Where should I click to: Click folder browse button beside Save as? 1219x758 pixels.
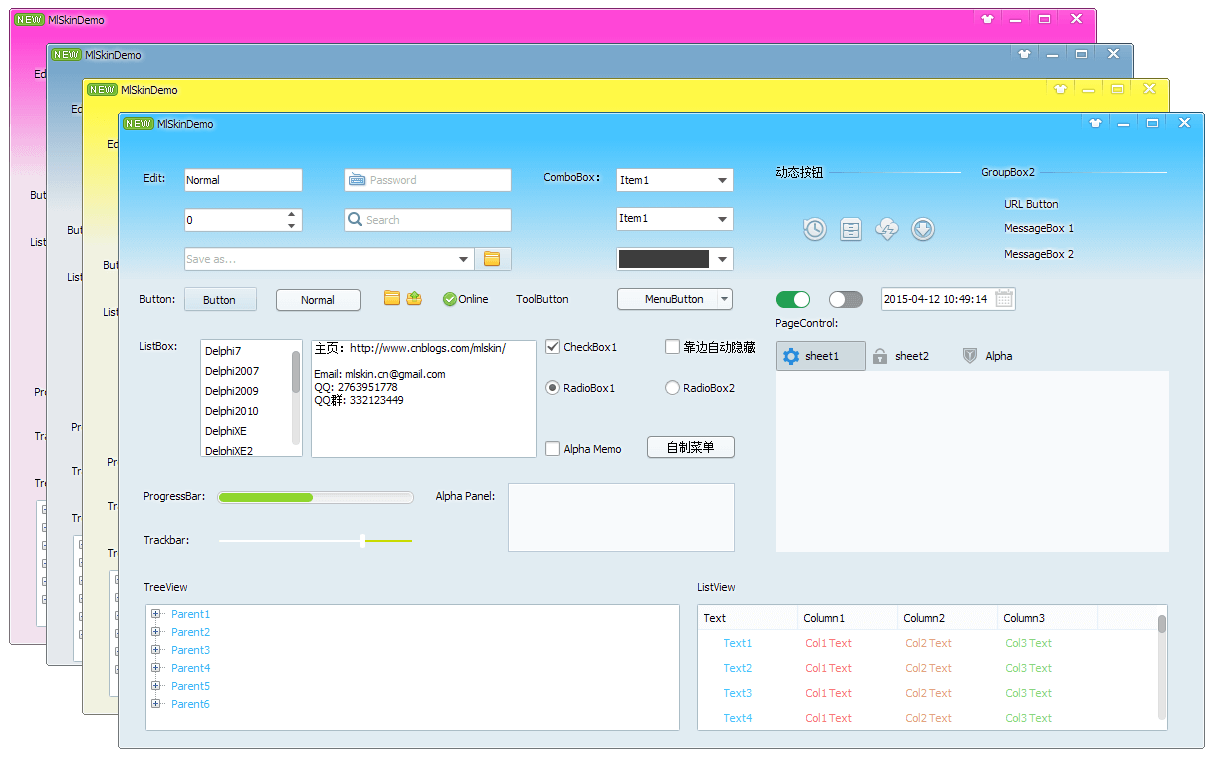click(492, 259)
